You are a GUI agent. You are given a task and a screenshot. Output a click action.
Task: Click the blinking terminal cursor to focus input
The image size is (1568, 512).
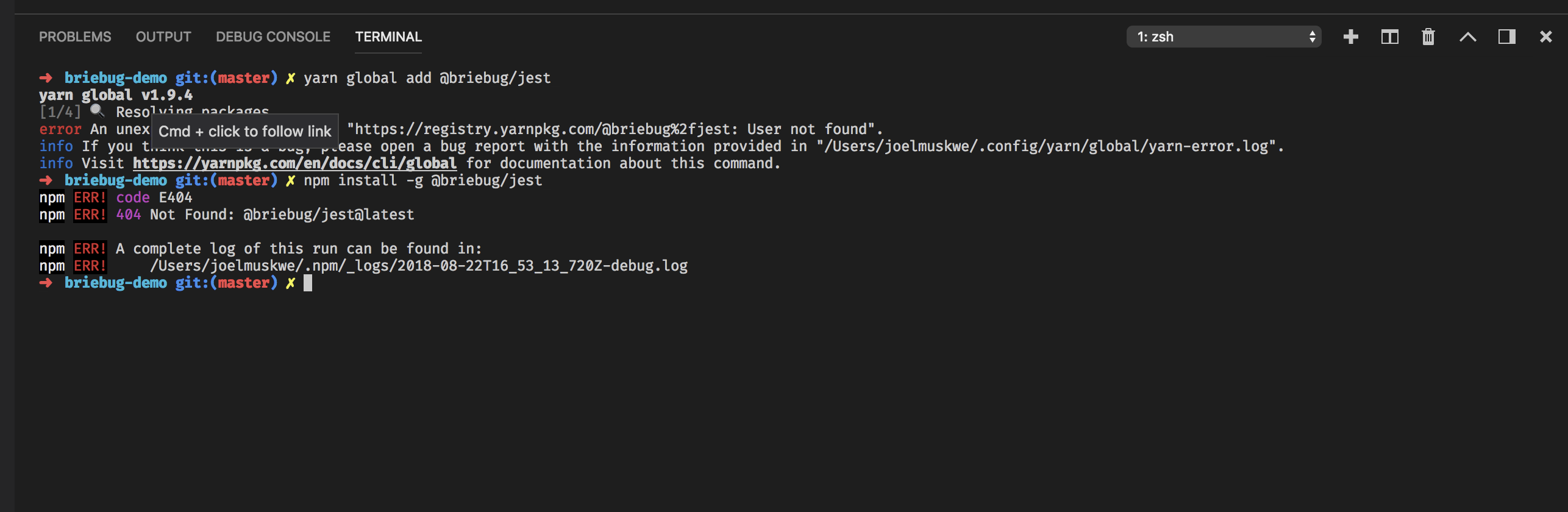click(x=308, y=282)
